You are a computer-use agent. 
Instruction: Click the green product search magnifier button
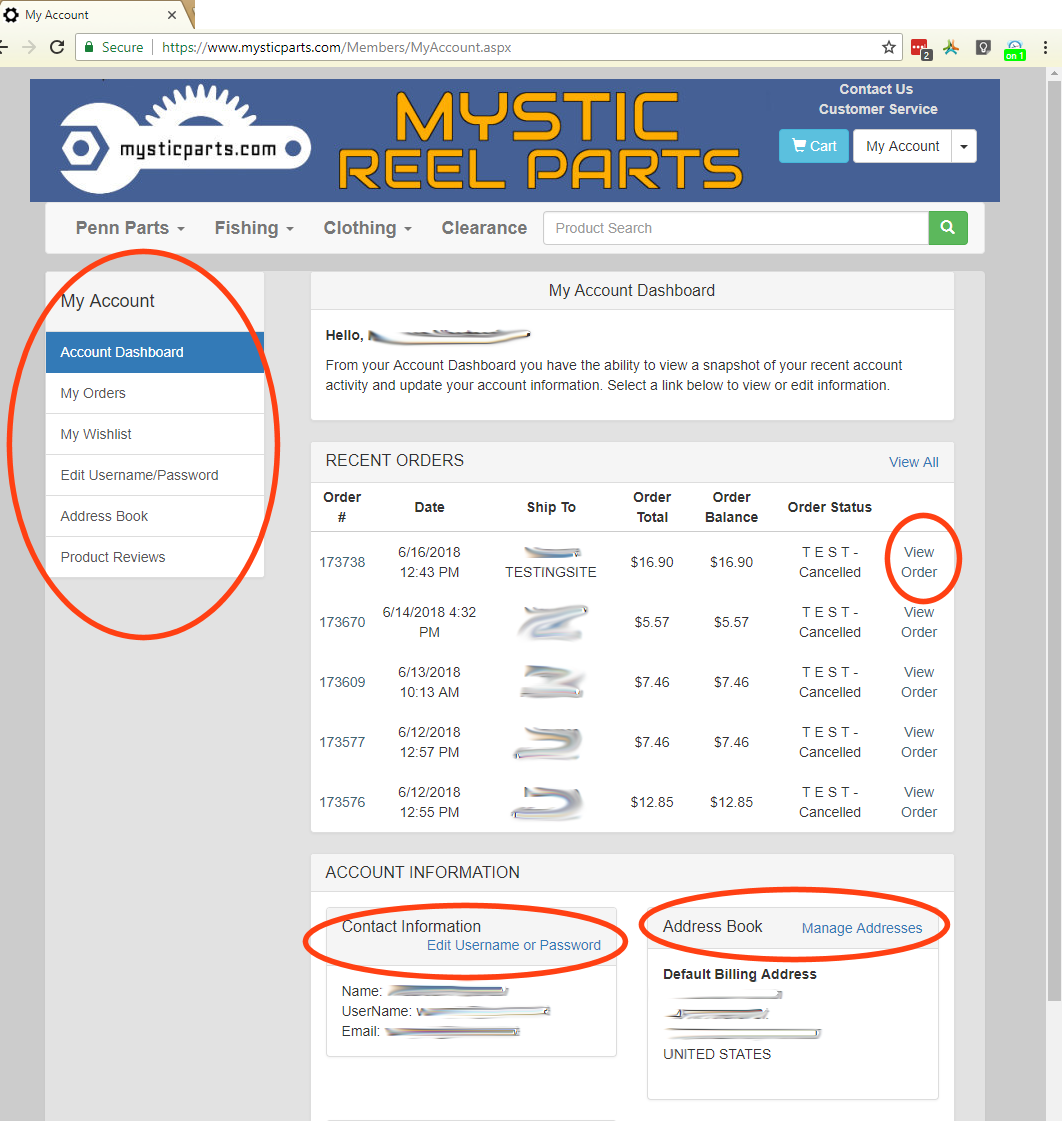click(x=947, y=228)
